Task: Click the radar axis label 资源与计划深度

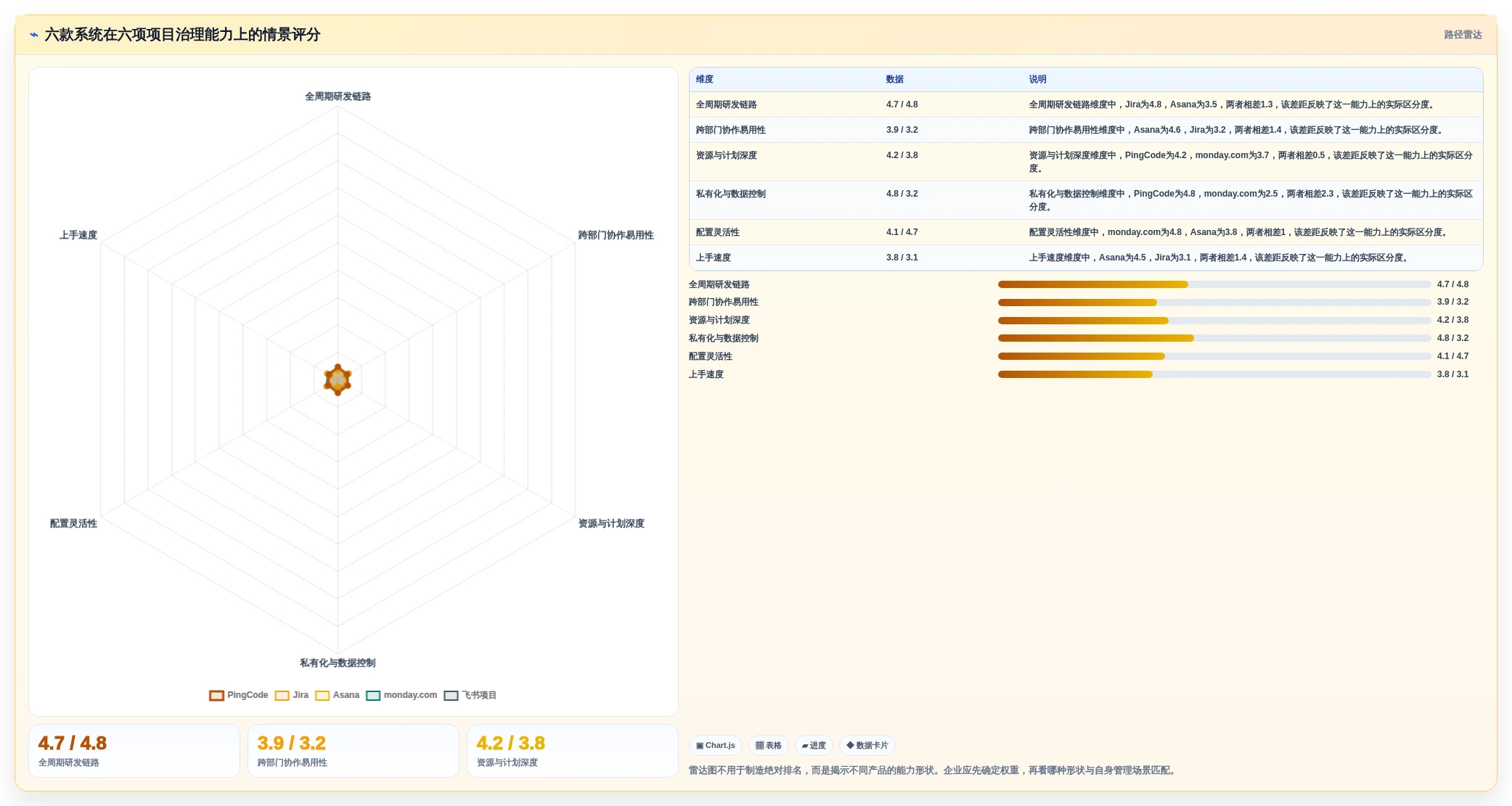Action: pyautogui.click(x=611, y=524)
